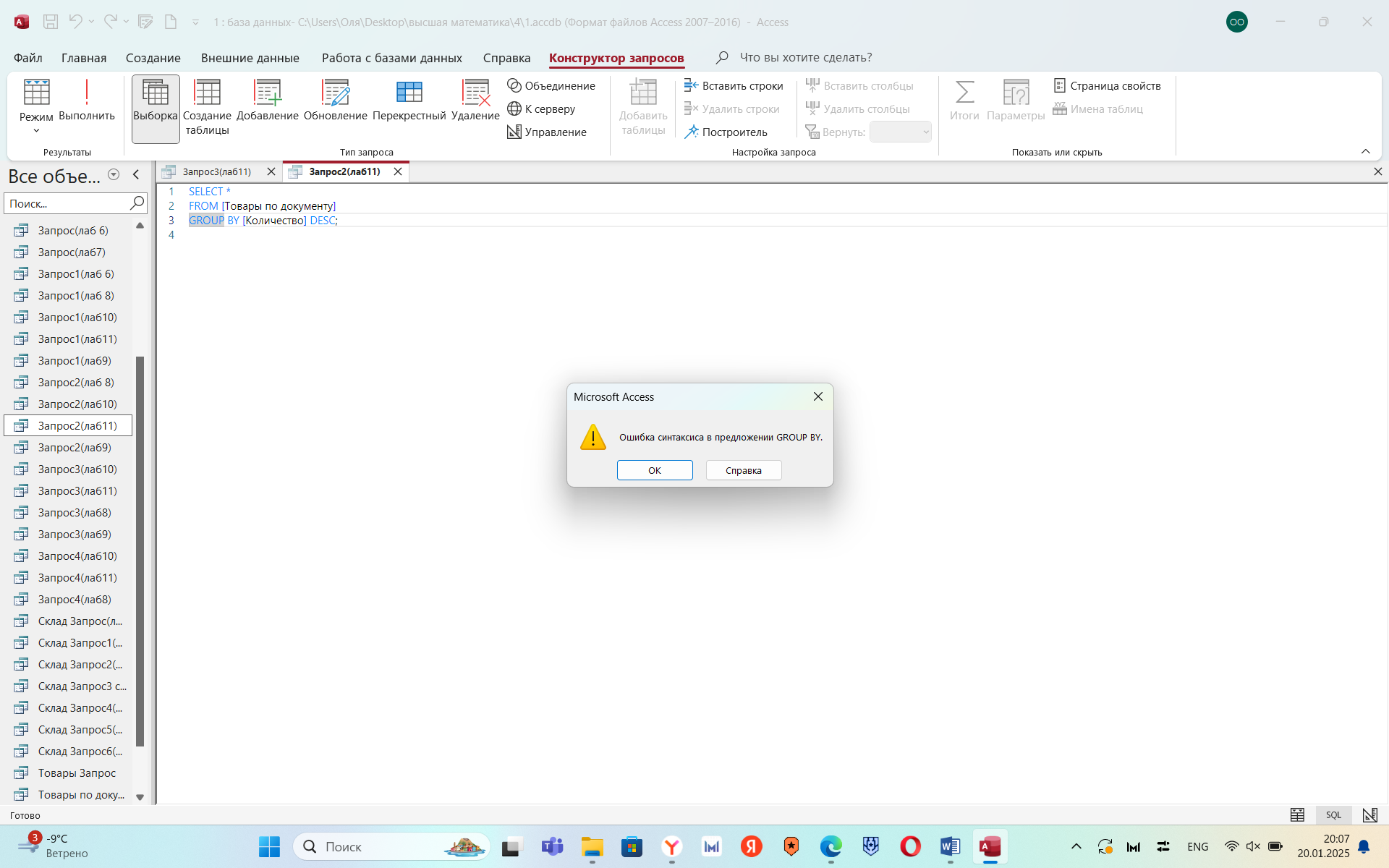The image size is (1389, 868).
Task: Select Запрос4(лаб8) in the object list
Action: click(68, 599)
